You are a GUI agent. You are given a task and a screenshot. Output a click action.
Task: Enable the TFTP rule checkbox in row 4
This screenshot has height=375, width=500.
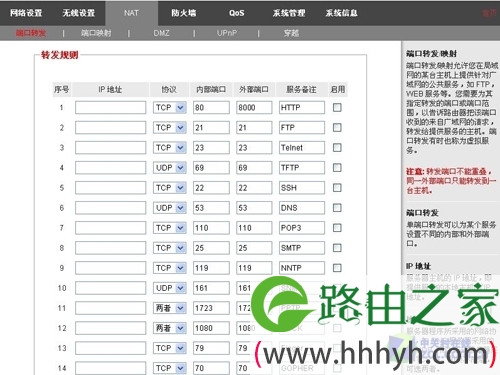click(x=337, y=167)
